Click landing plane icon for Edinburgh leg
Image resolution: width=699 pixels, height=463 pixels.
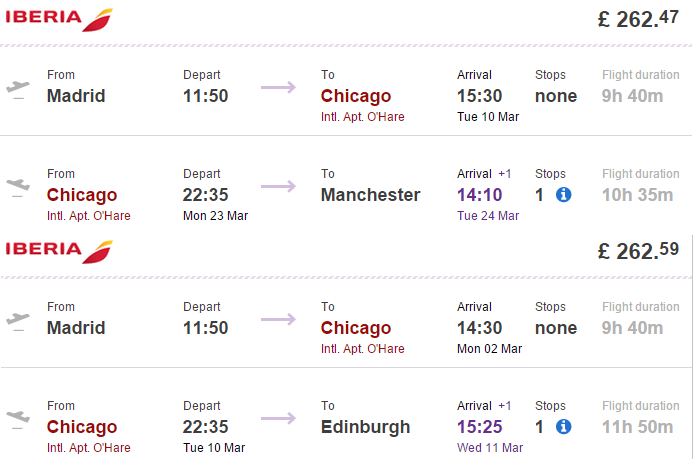pos(18,419)
